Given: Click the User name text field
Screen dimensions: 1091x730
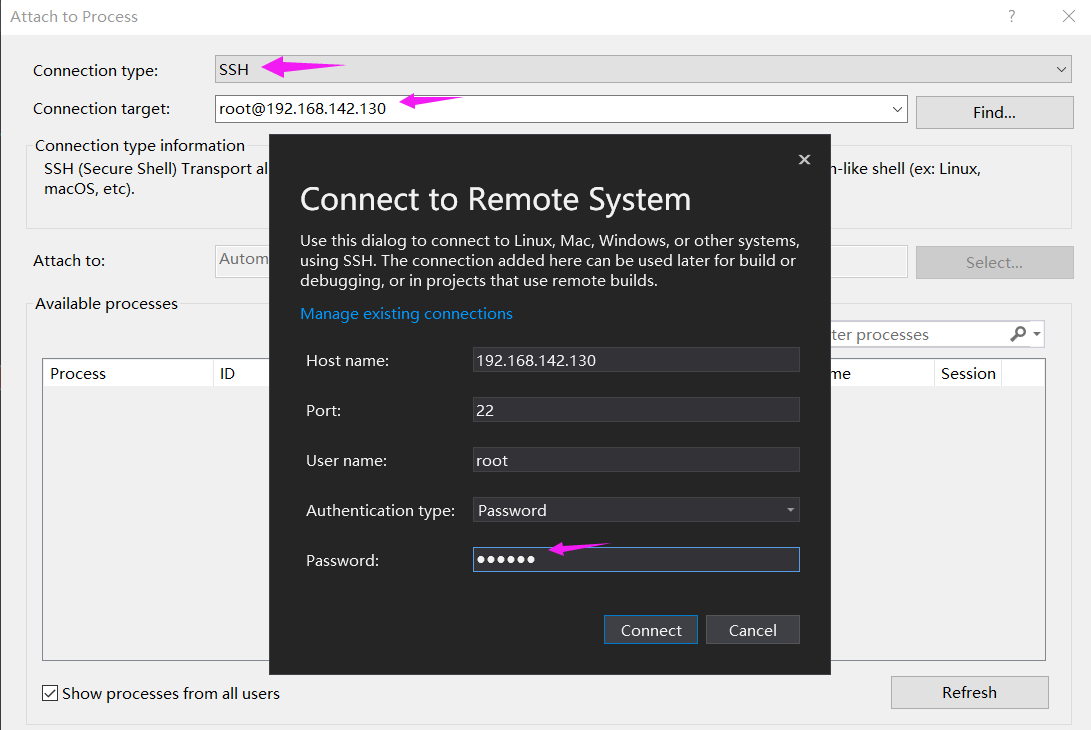Looking at the screenshot, I should (x=636, y=460).
